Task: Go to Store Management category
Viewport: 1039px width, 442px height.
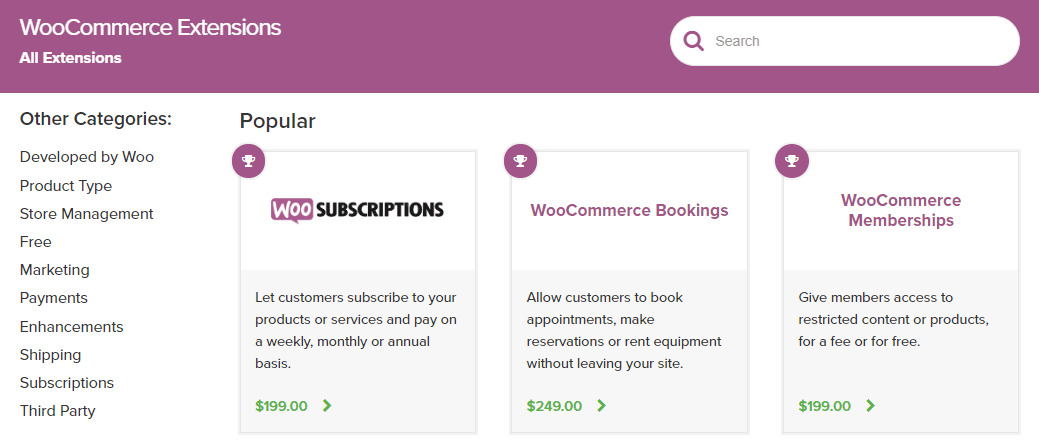Action: pyautogui.click(x=87, y=214)
